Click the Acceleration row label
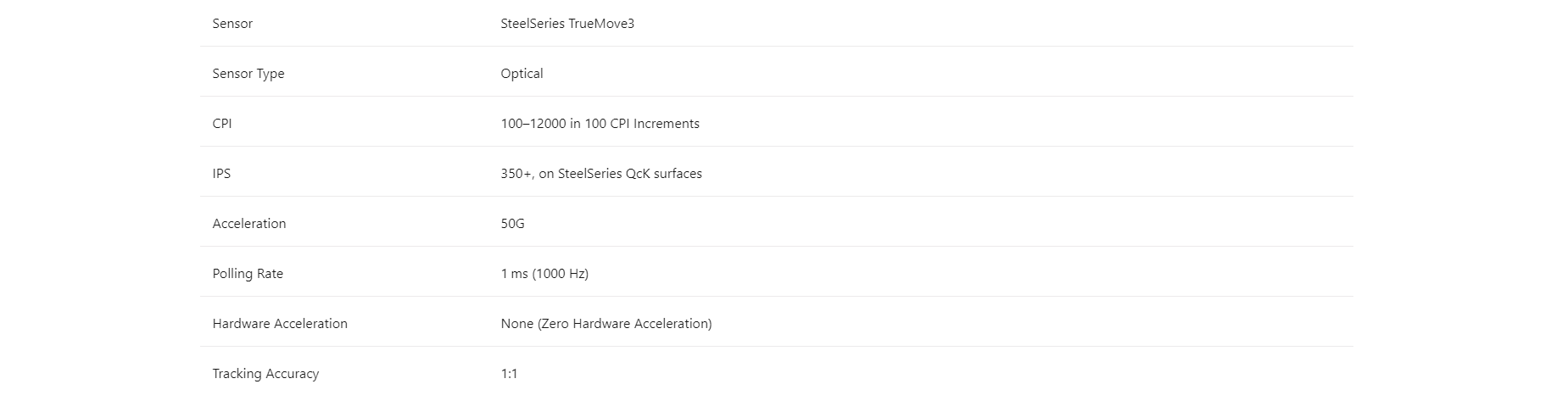The width and height of the screenshot is (1568, 412). (x=249, y=224)
